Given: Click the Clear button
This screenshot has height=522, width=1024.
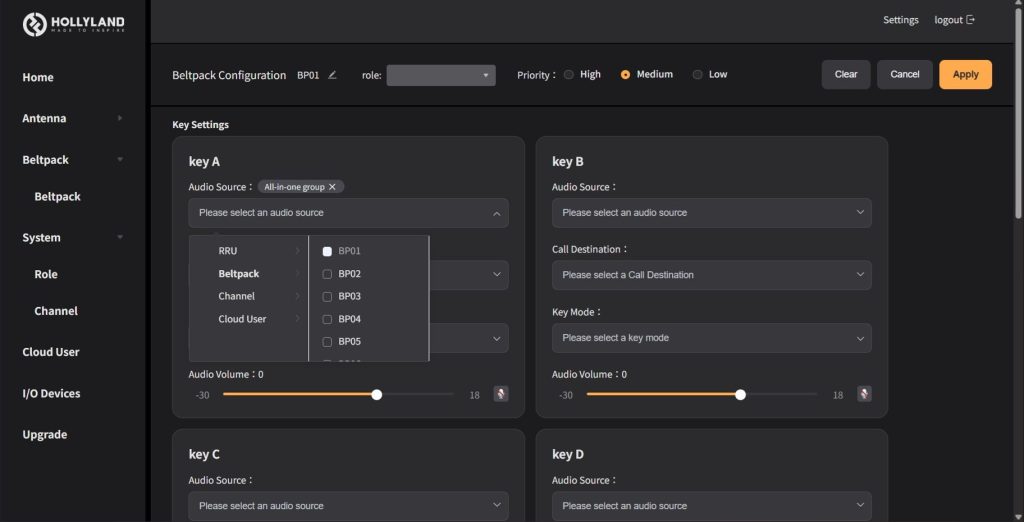Looking at the screenshot, I should point(846,75).
